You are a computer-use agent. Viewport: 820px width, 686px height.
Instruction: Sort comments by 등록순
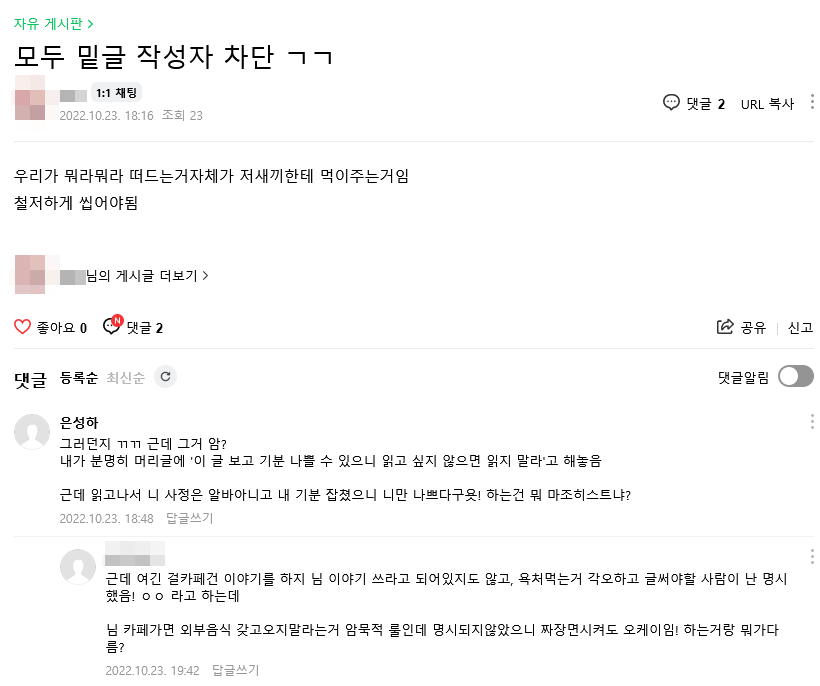point(79,377)
